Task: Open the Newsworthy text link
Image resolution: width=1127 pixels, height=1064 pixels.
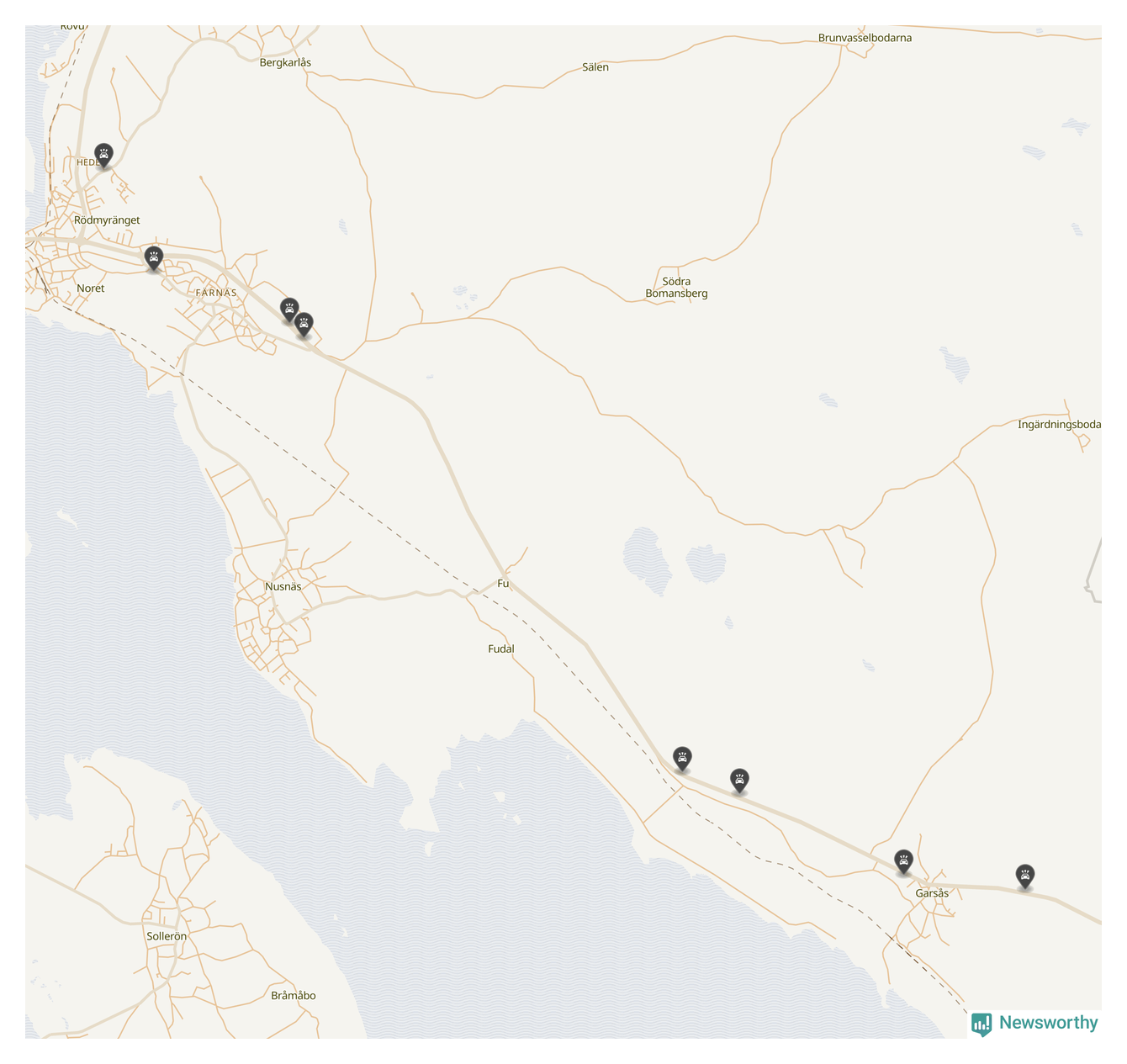Action: click(x=1048, y=1023)
